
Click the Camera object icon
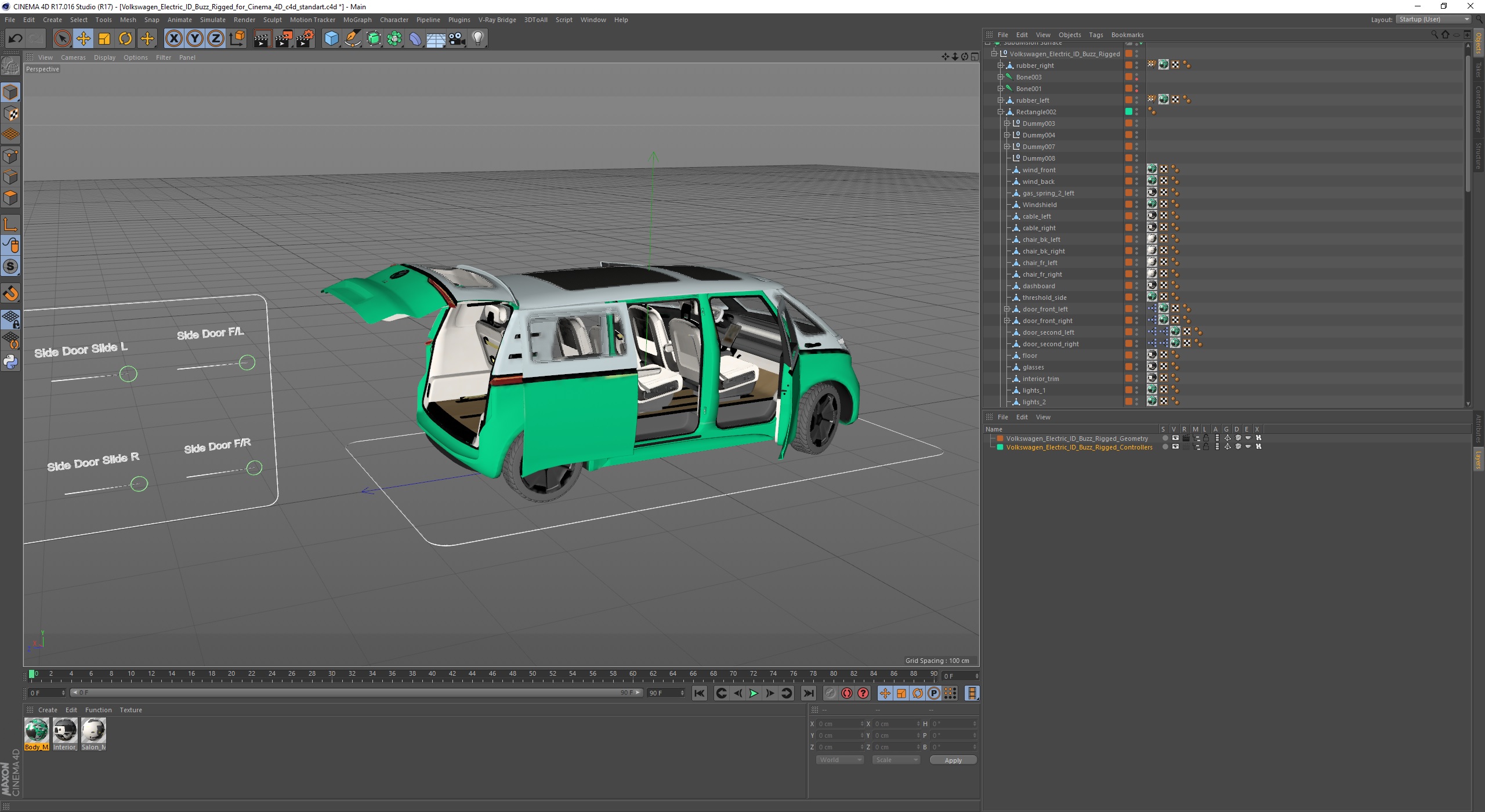coord(457,39)
